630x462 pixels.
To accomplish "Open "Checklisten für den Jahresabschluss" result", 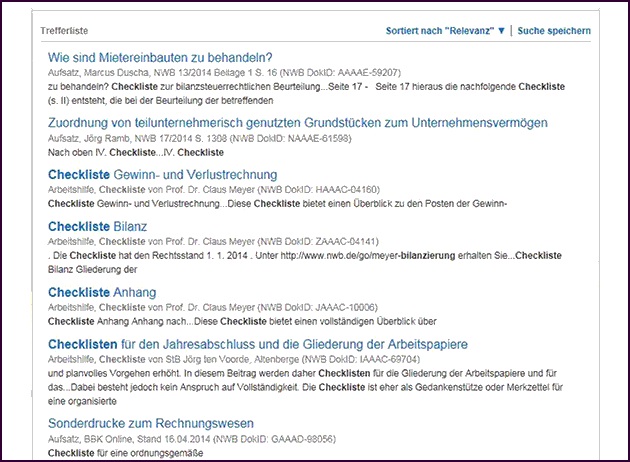I will point(257,344).
